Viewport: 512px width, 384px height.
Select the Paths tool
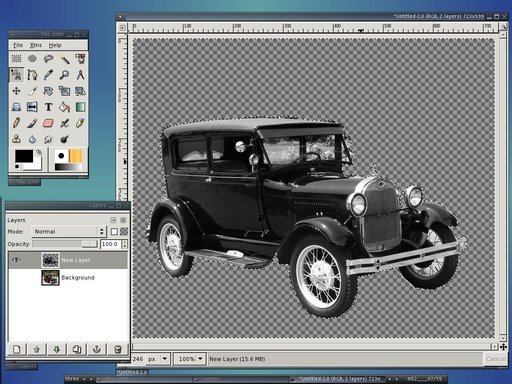click(x=32, y=75)
